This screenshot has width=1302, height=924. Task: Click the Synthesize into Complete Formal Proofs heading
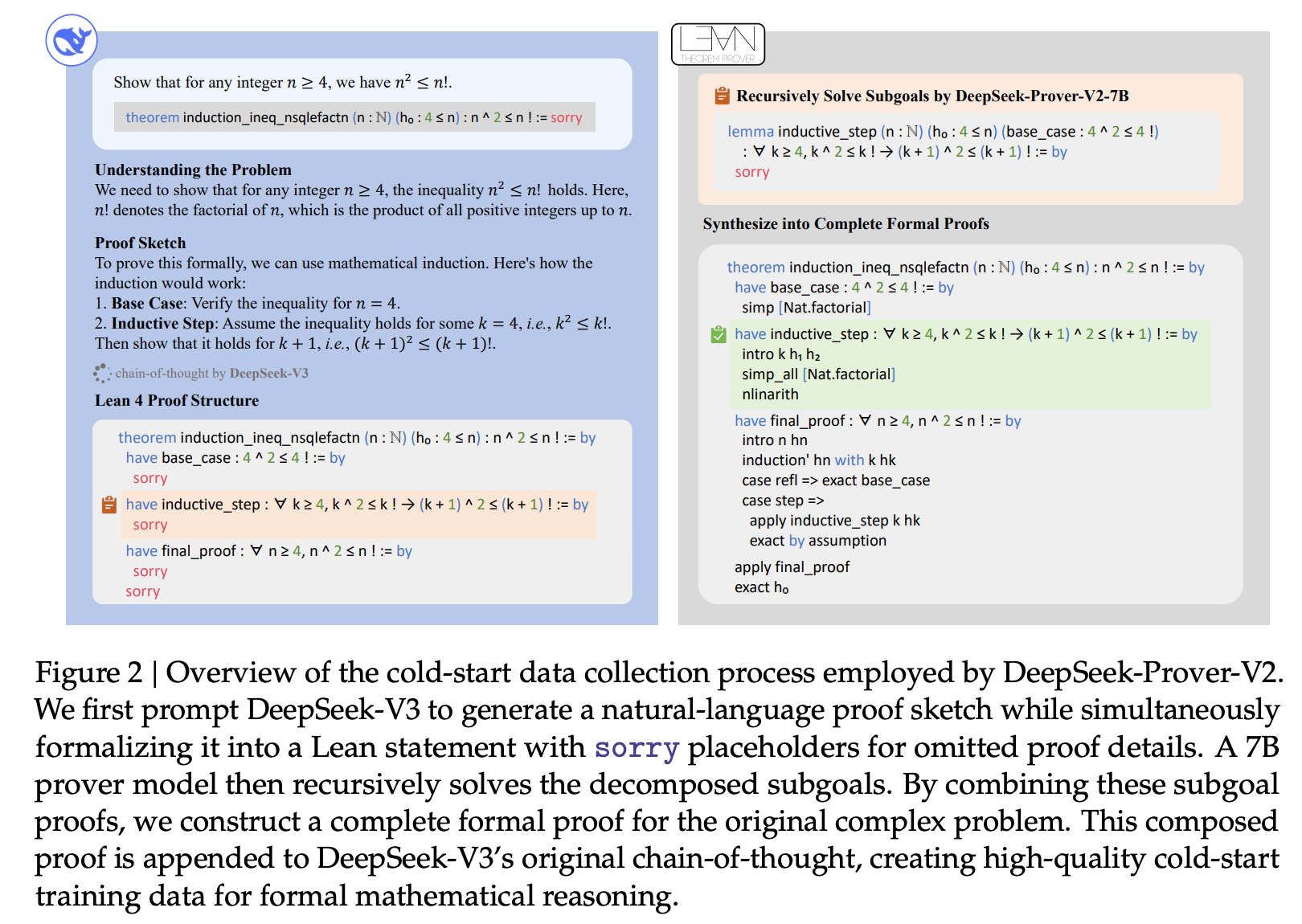pyautogui.click(x=845, y=223)
